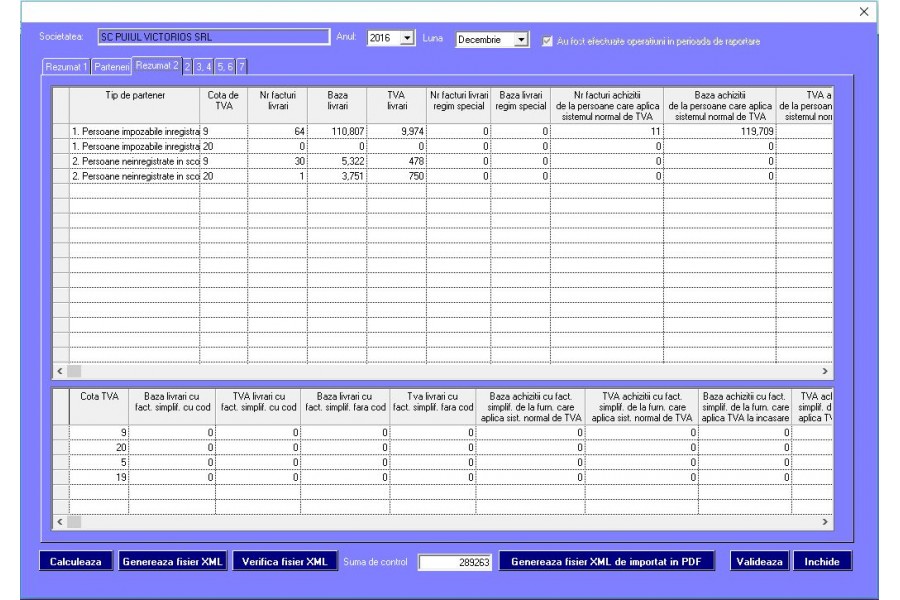Open the tab labeled 5, 6
The image size is (900, 600).
pos(225,67)
